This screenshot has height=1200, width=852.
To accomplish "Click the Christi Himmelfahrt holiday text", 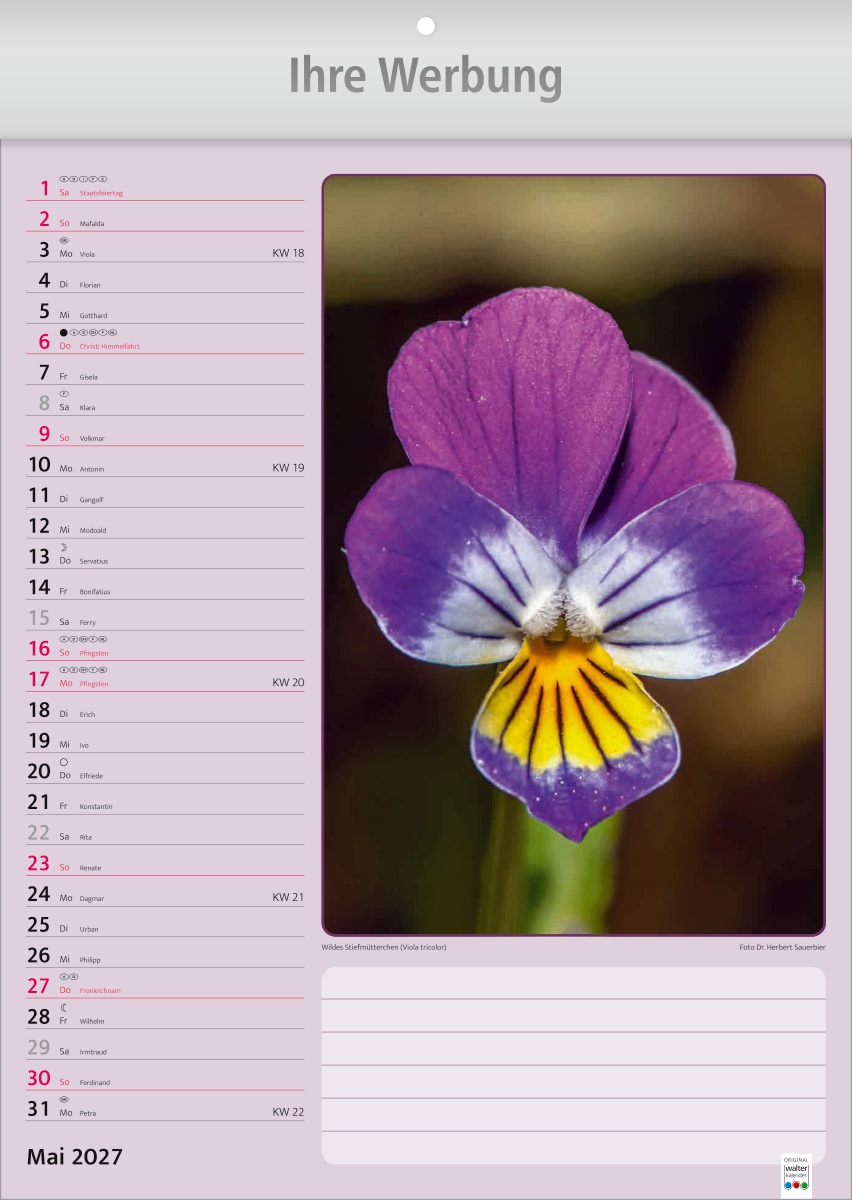I will [110, 346].
